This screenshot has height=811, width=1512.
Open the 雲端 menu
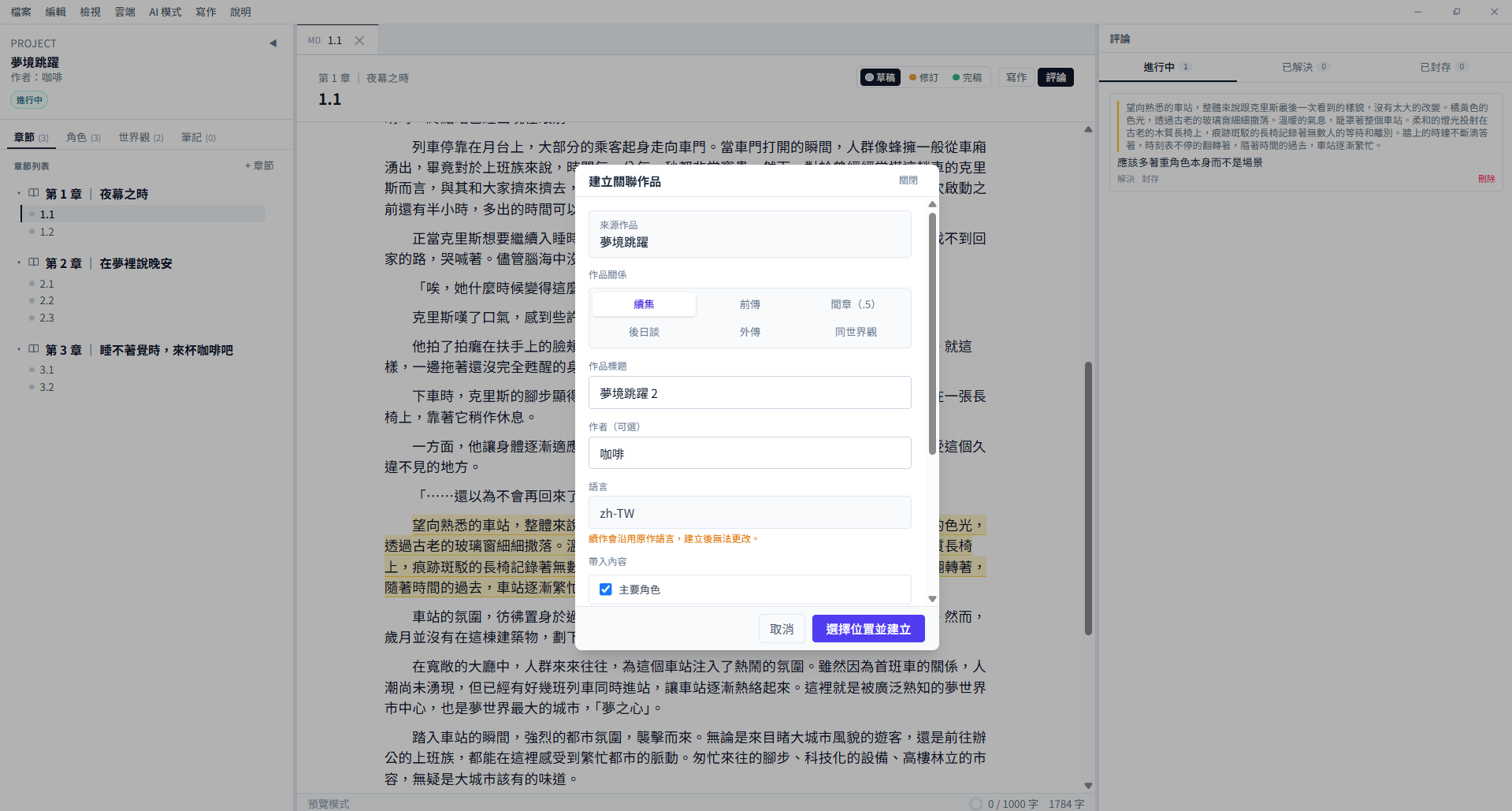pos(125,12)
